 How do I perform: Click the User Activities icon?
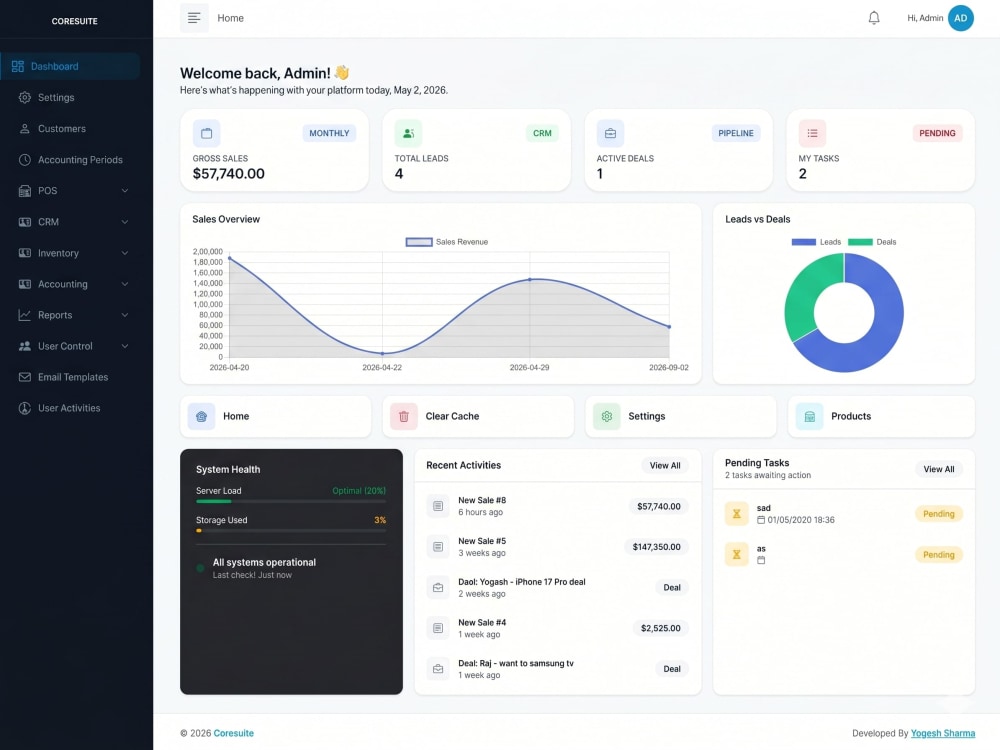point(25,408)
